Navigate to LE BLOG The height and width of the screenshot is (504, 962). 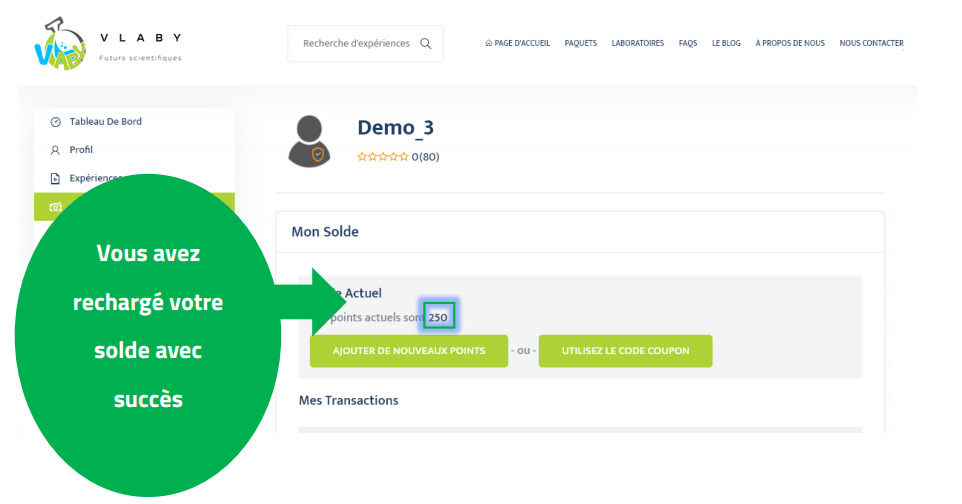coord(726,44)
